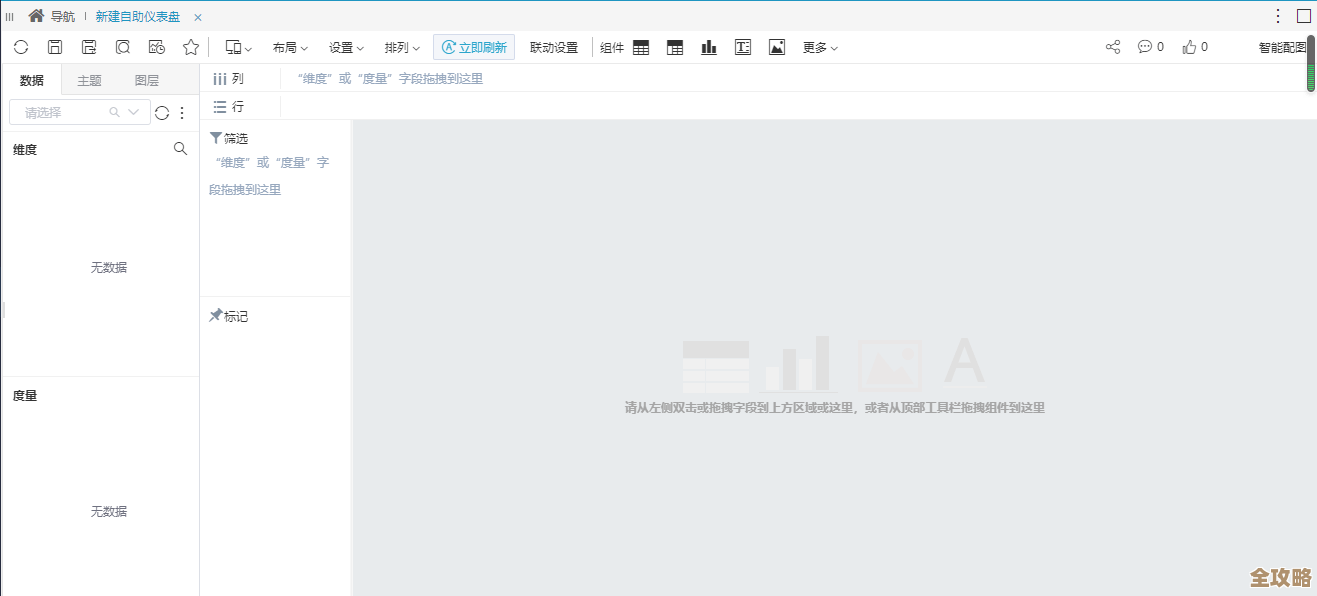Open the comments bubble icon
Viewport: 1317px width, 596px height.
click(1145, 47)
